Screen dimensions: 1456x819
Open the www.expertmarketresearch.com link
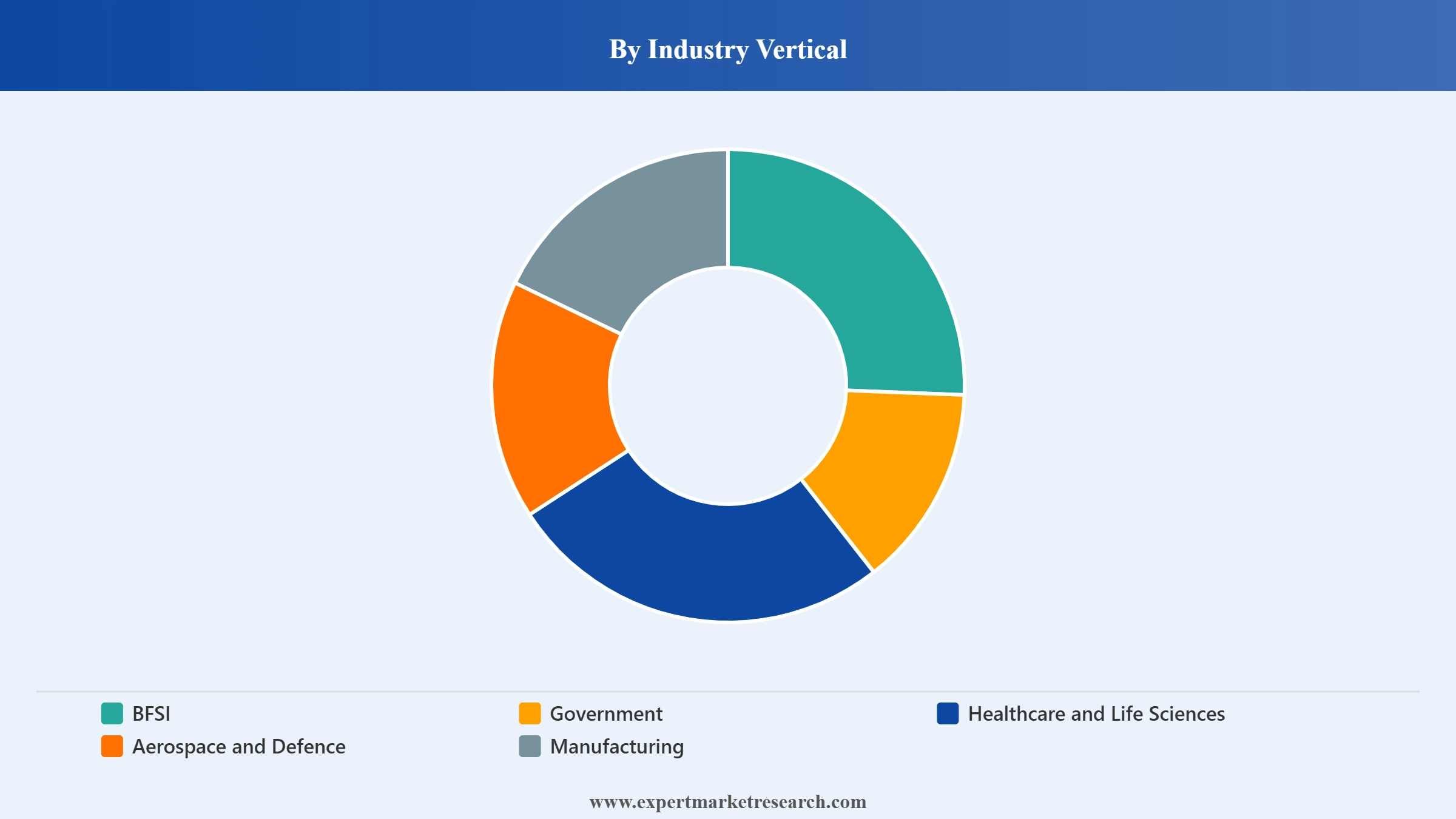coord(728,802)
